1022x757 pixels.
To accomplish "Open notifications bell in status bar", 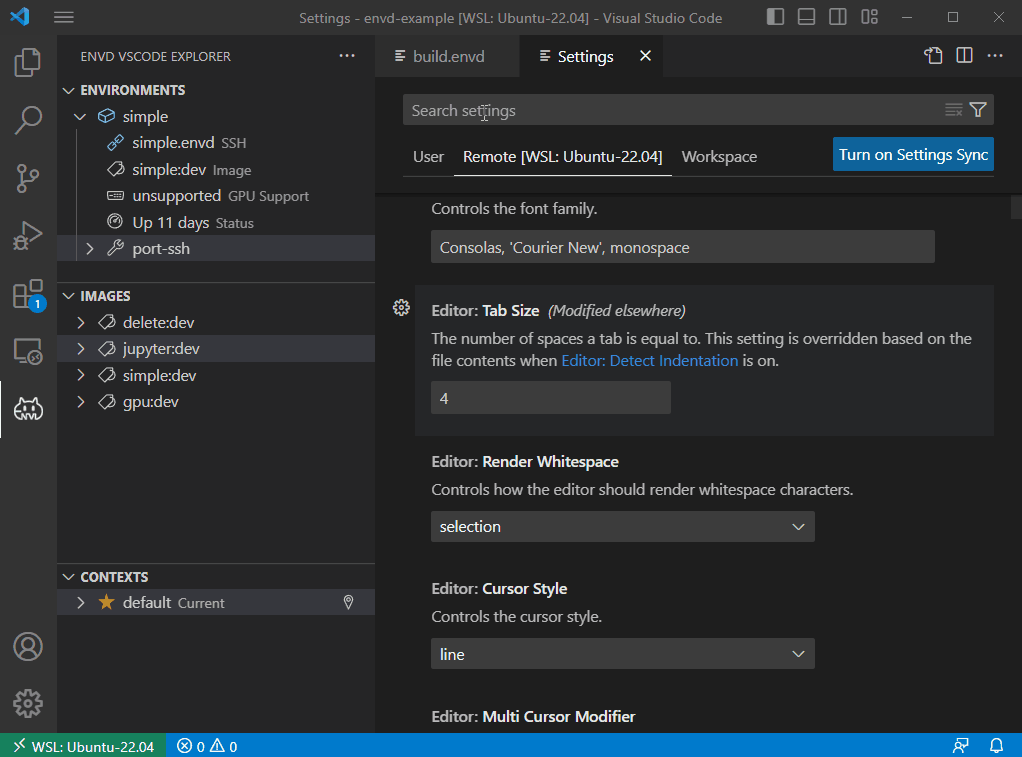I will 997,745.
